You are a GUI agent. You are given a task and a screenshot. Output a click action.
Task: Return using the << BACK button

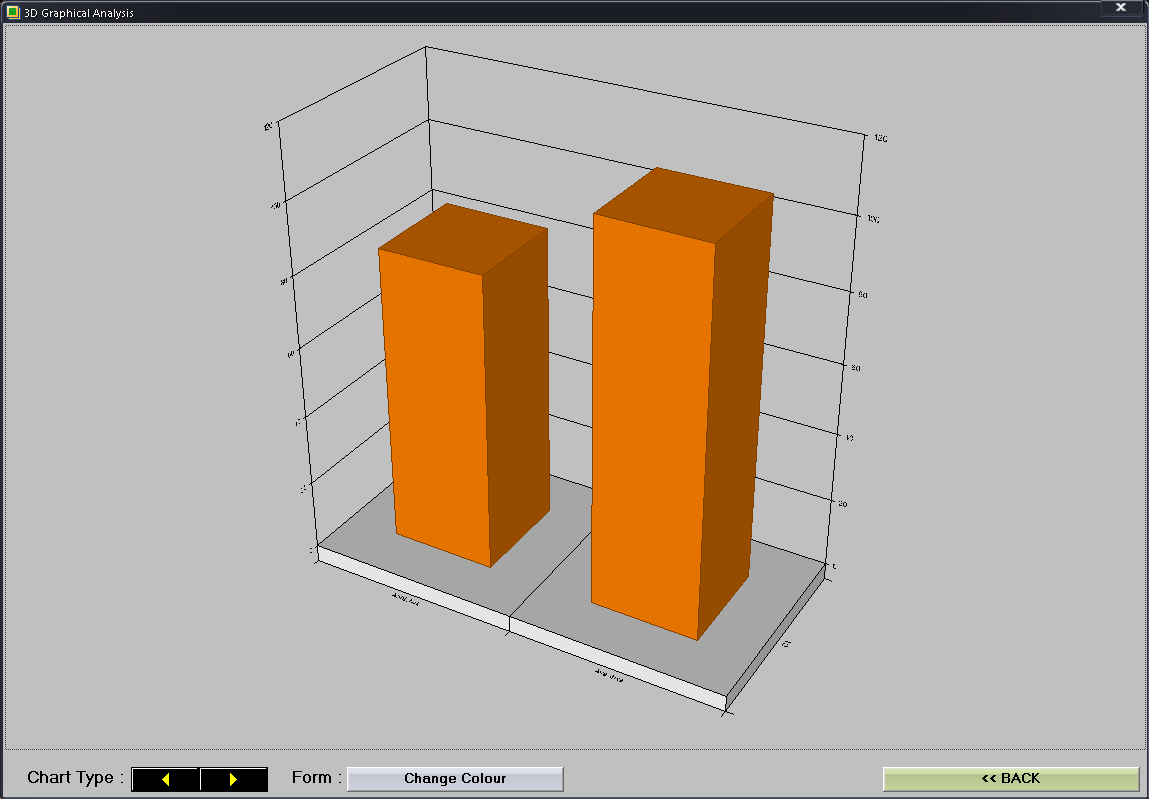coord(1011,778)
